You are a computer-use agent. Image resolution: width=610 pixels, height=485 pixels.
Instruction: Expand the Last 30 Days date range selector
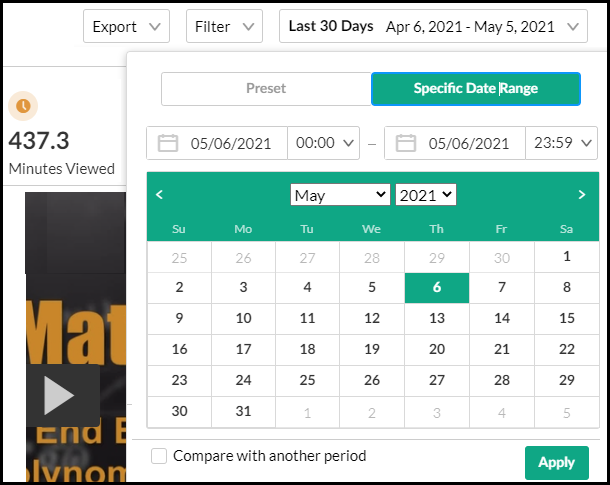coord(433,27)
